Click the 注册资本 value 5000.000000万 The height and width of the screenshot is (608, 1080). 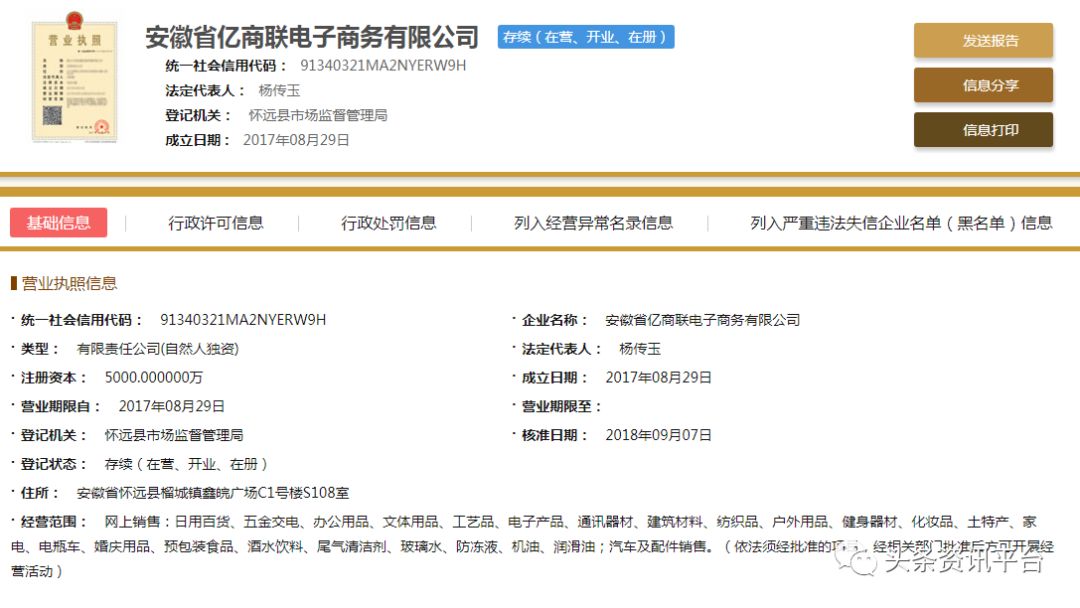click(x=153, y=378)
